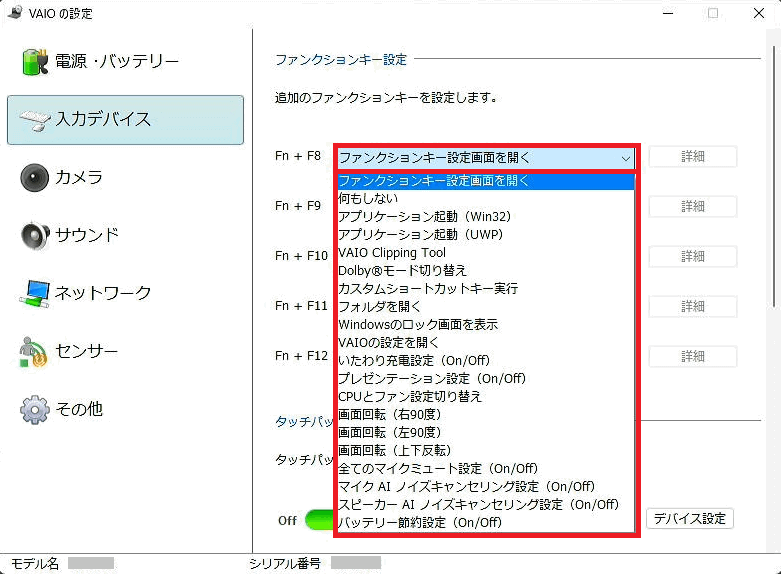This screenshot has width=781, height=574.
Task: Click the デバイス設定 button
Action: pyautogui.click(x=690, y=519)
